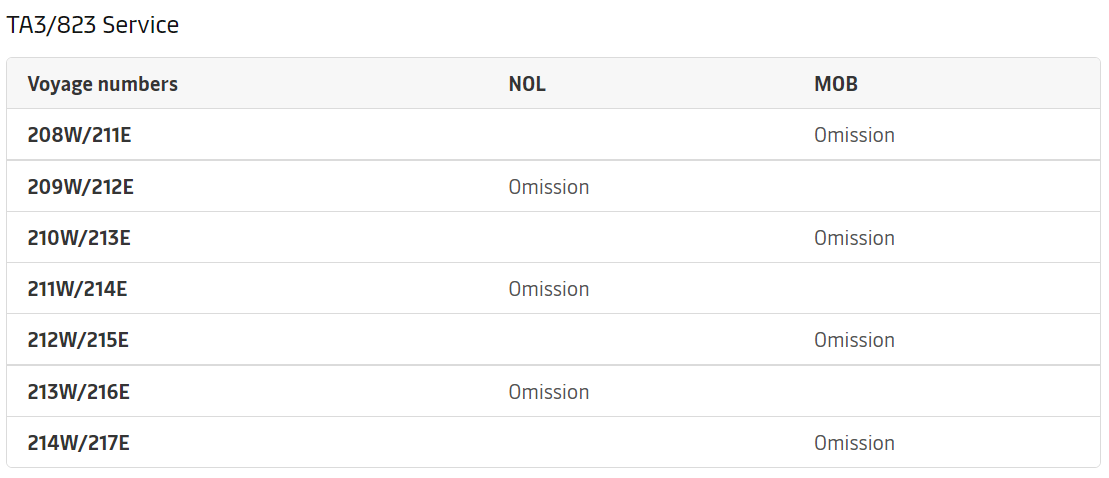Click MOB Omission for voyage 210W/213E

point(854,238)
